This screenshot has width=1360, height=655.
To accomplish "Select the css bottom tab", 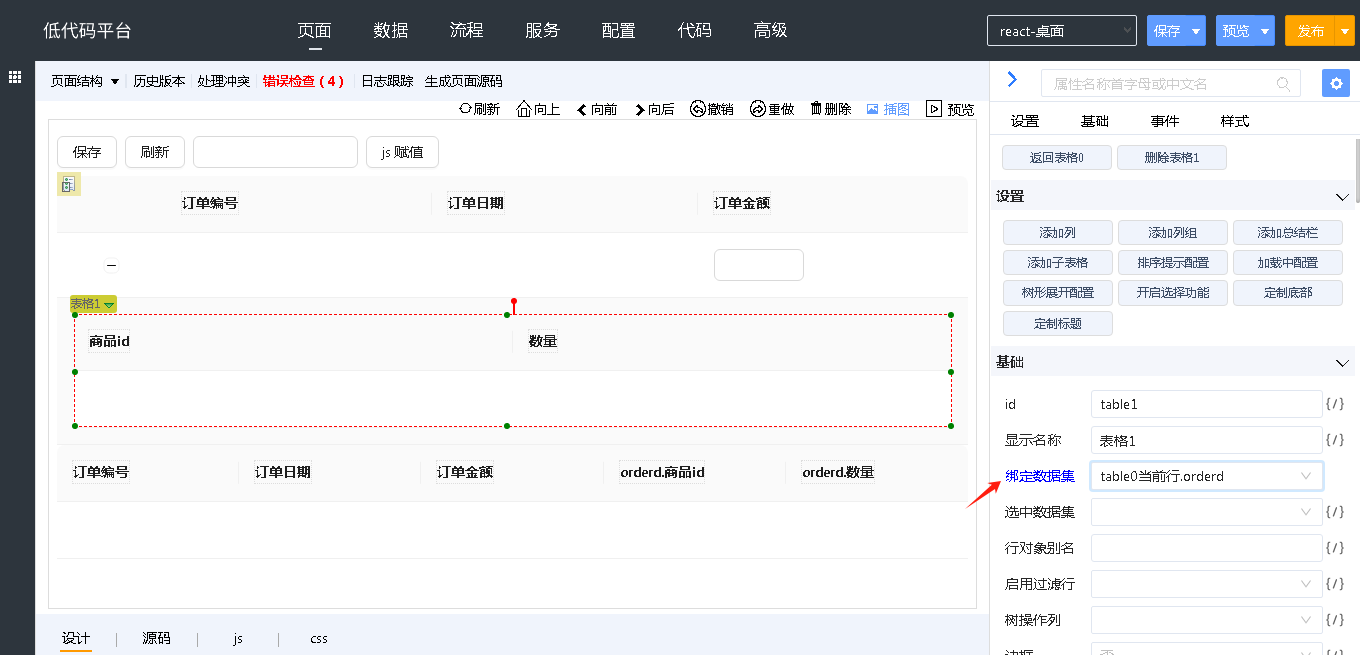I will (x=319, y=638).
